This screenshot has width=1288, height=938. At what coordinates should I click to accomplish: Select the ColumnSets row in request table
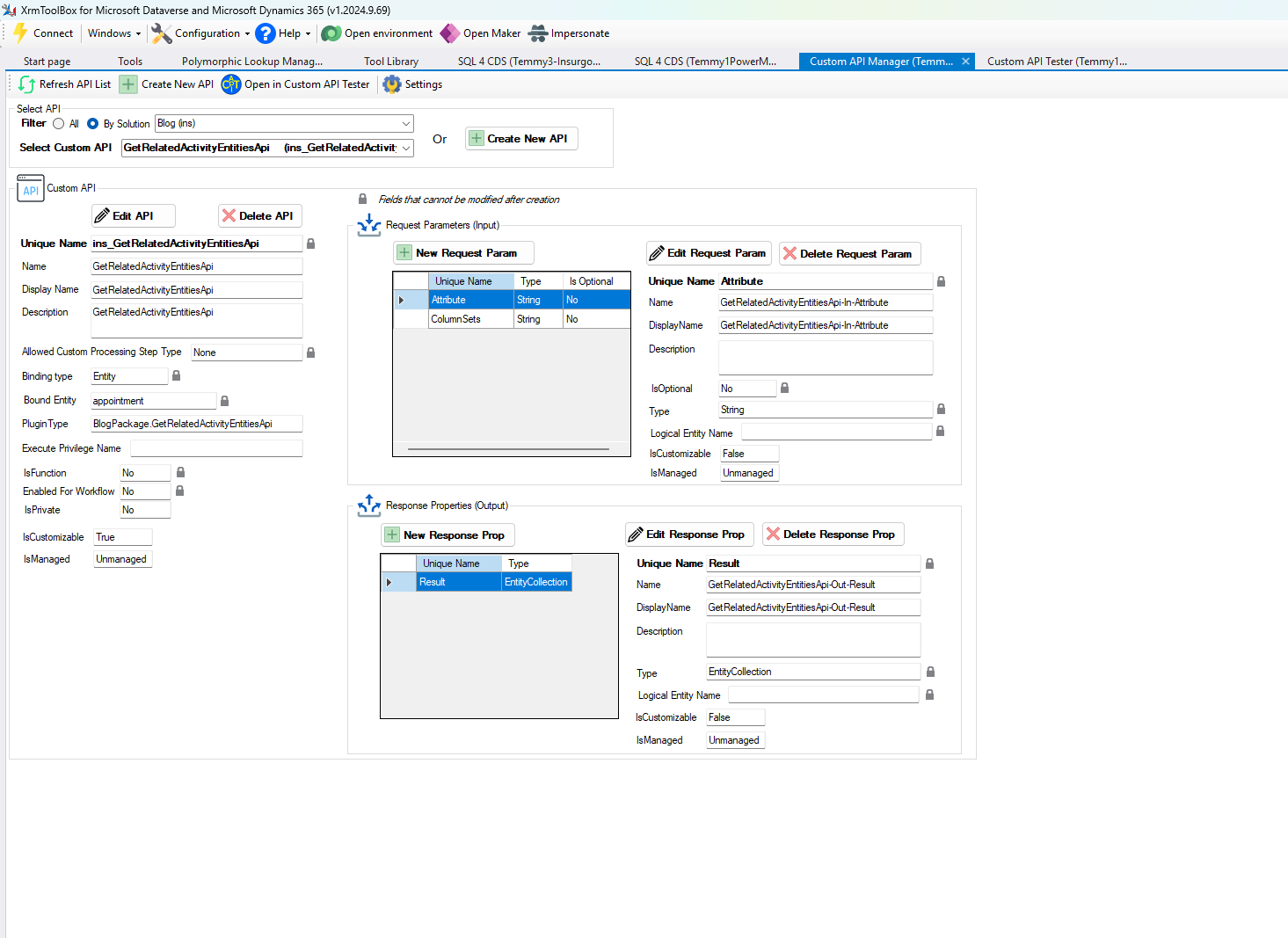pos(512,319)
